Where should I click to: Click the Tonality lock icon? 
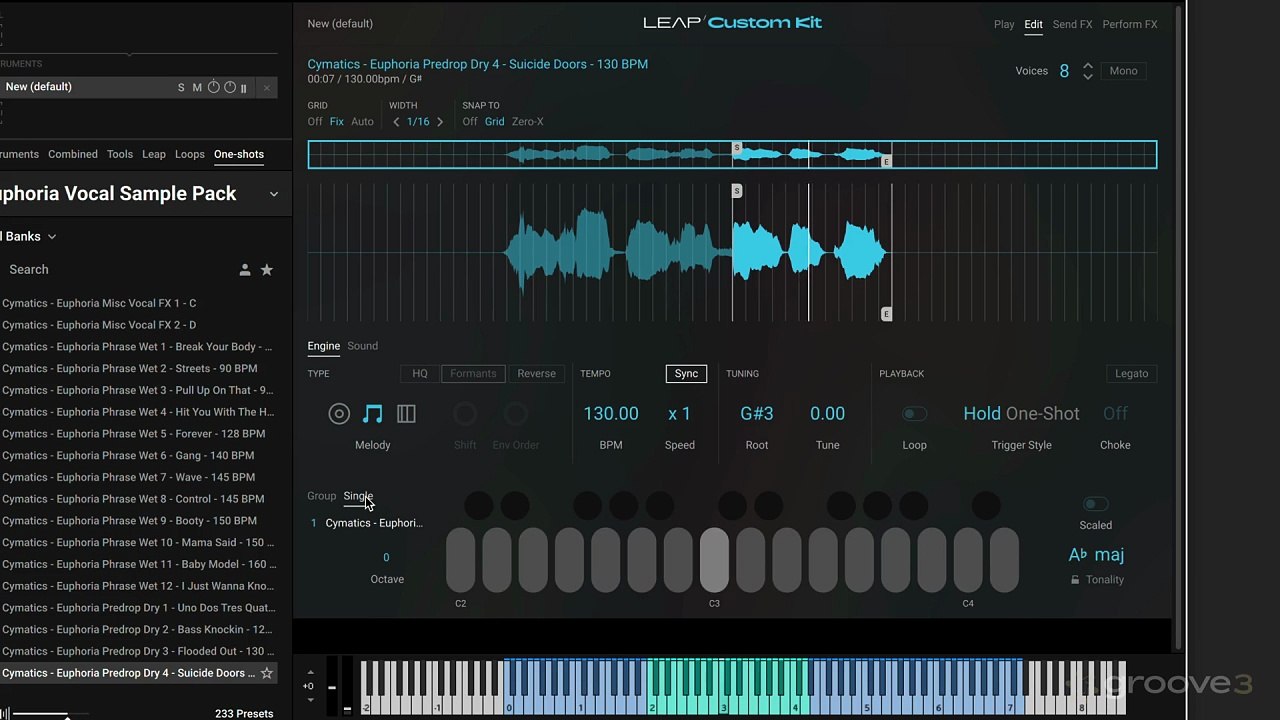point(1075,580)
